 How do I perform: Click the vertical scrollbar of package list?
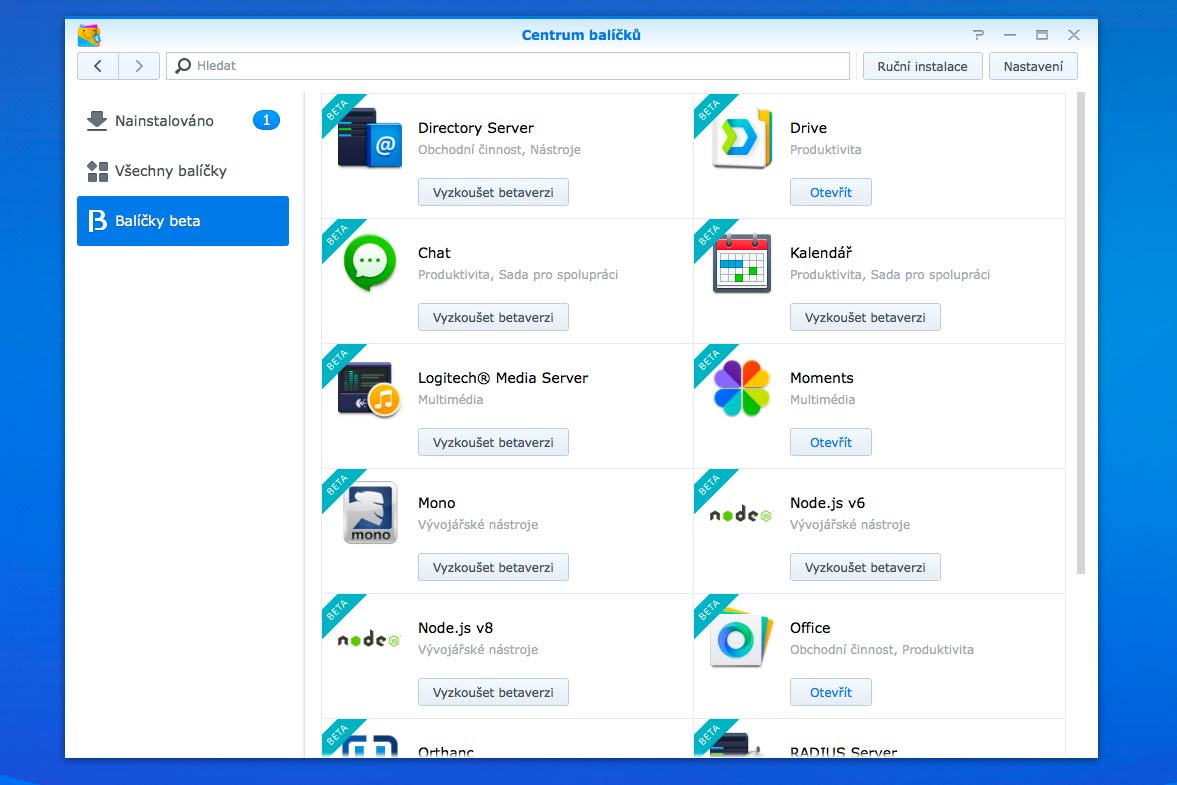coord(1080,330)
